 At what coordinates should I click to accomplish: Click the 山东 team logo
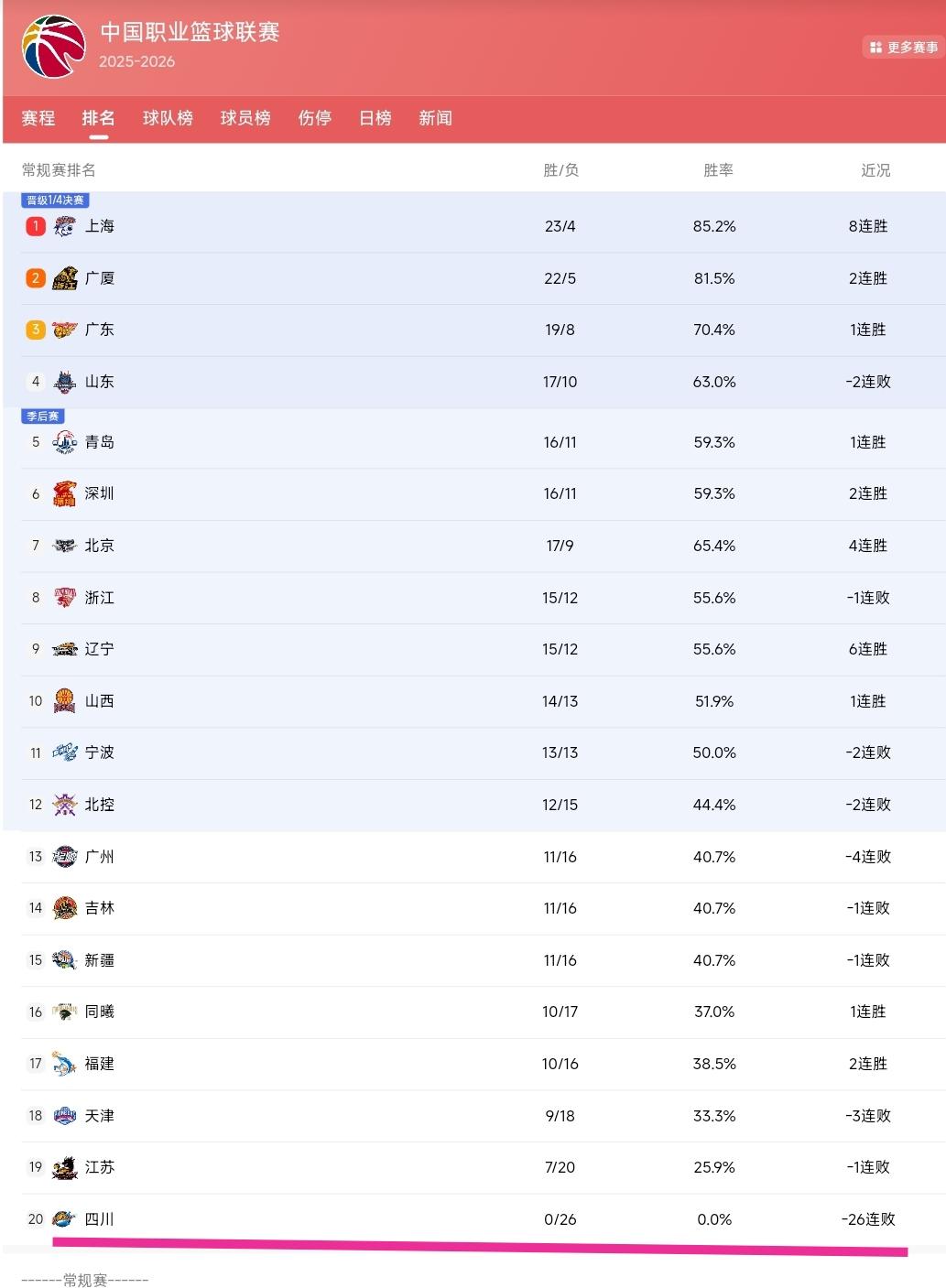[x=64, y=382]
